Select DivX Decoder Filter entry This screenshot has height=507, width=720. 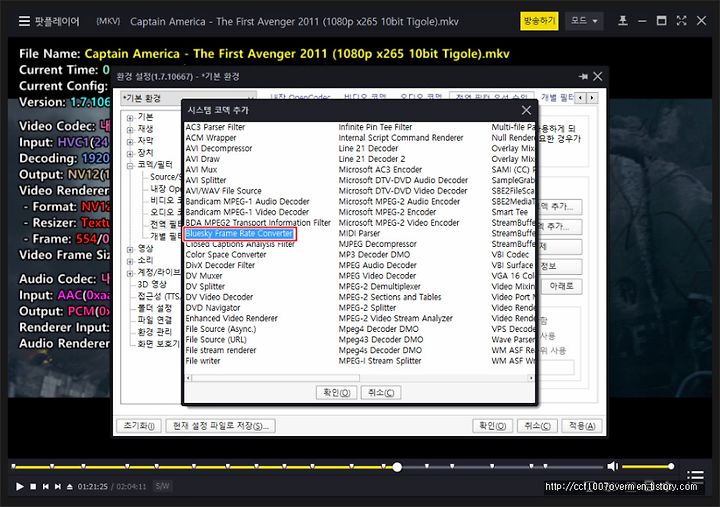coord(220,265)
